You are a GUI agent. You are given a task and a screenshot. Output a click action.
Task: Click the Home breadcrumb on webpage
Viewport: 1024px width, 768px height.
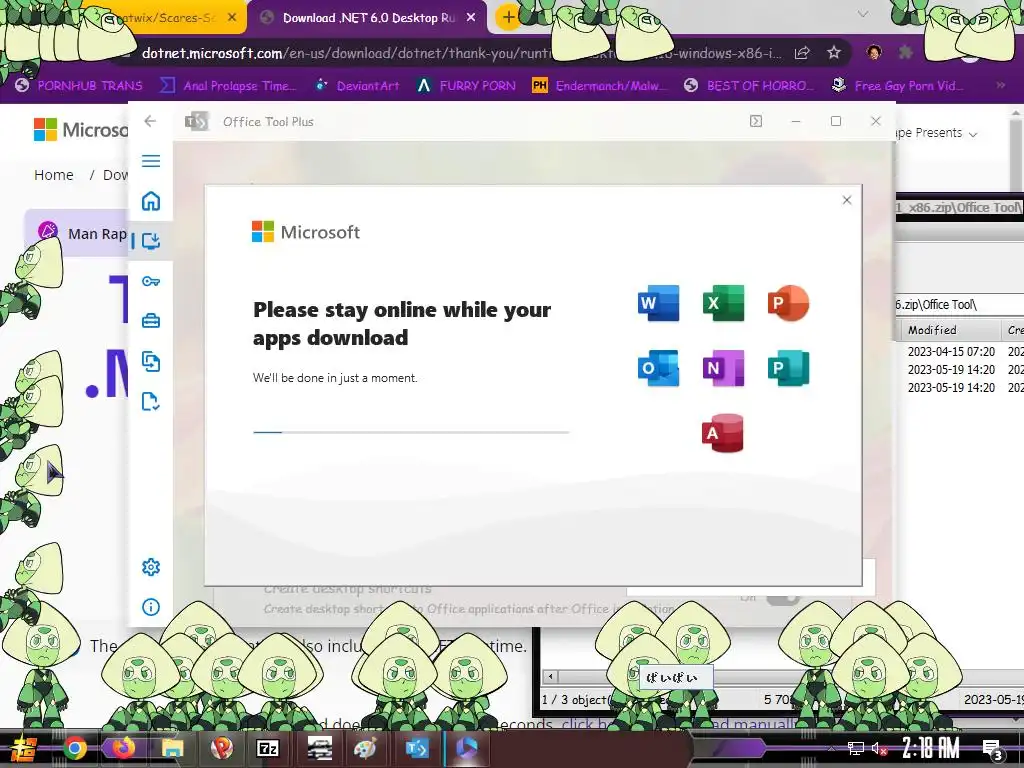(54, 175)
